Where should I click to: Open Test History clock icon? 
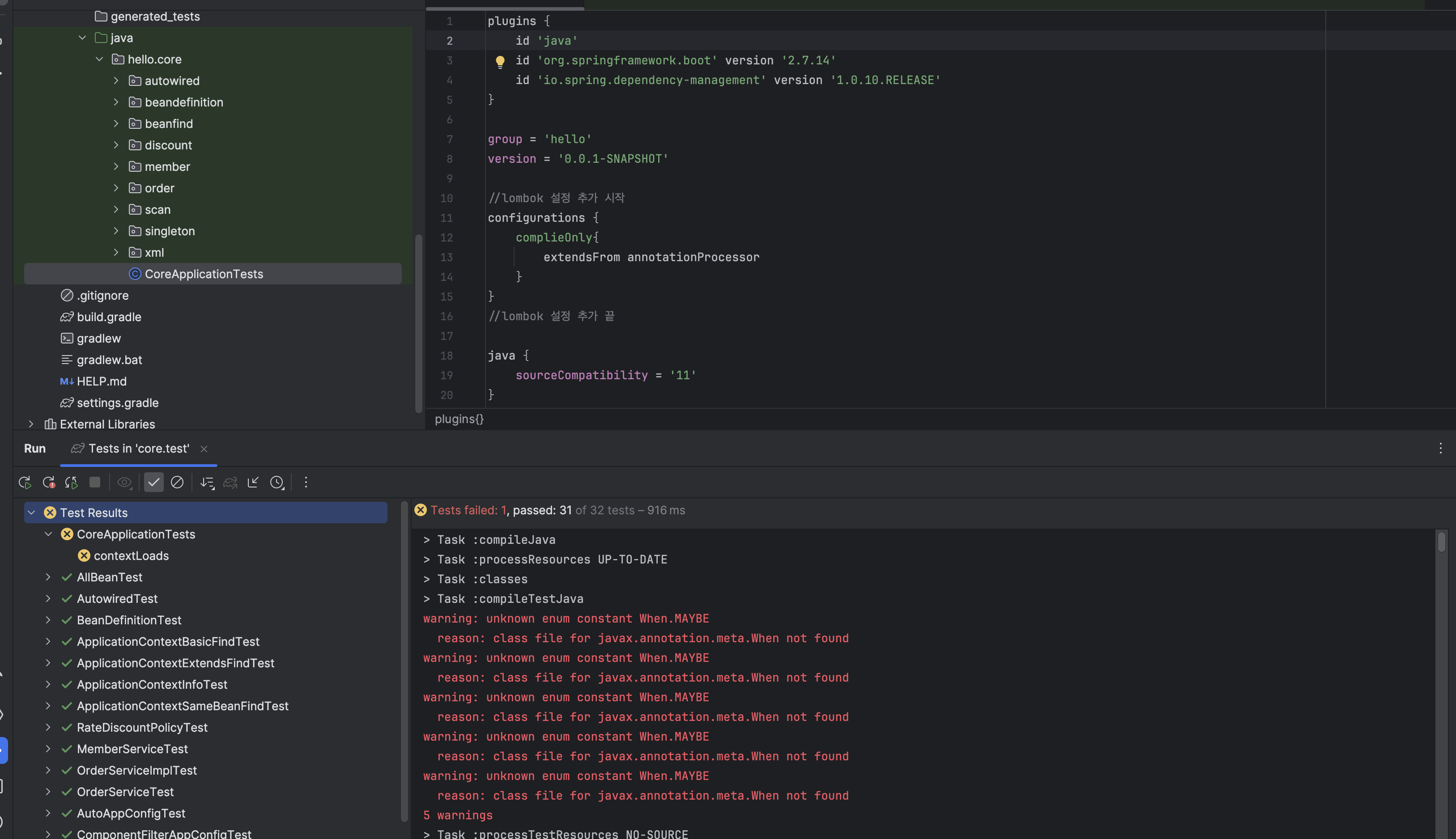click(x=277, y=482)
